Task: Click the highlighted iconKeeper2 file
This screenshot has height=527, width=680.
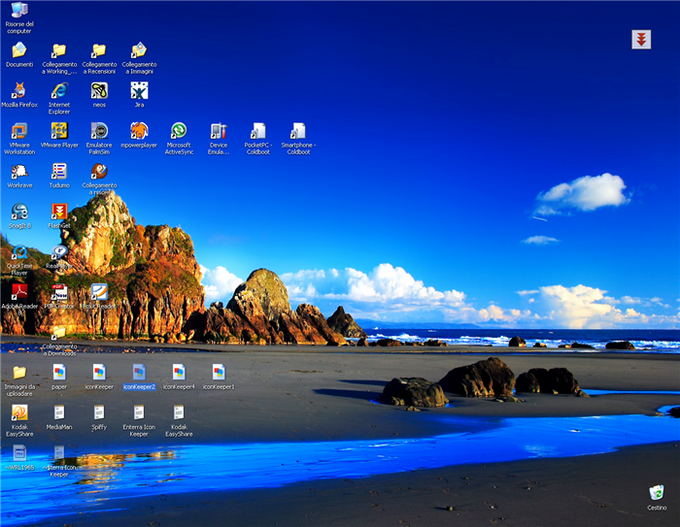Action: 139,373
